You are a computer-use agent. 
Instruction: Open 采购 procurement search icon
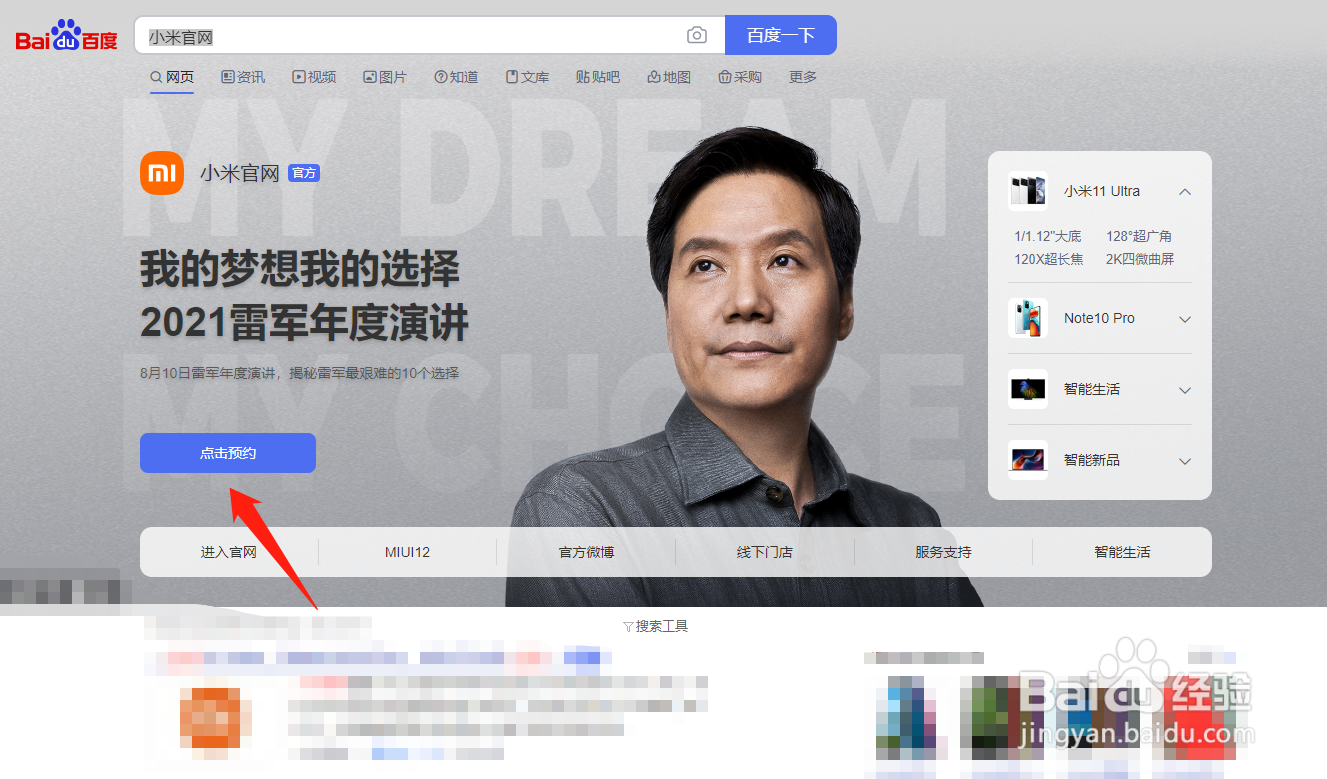(x=723, y=76)
